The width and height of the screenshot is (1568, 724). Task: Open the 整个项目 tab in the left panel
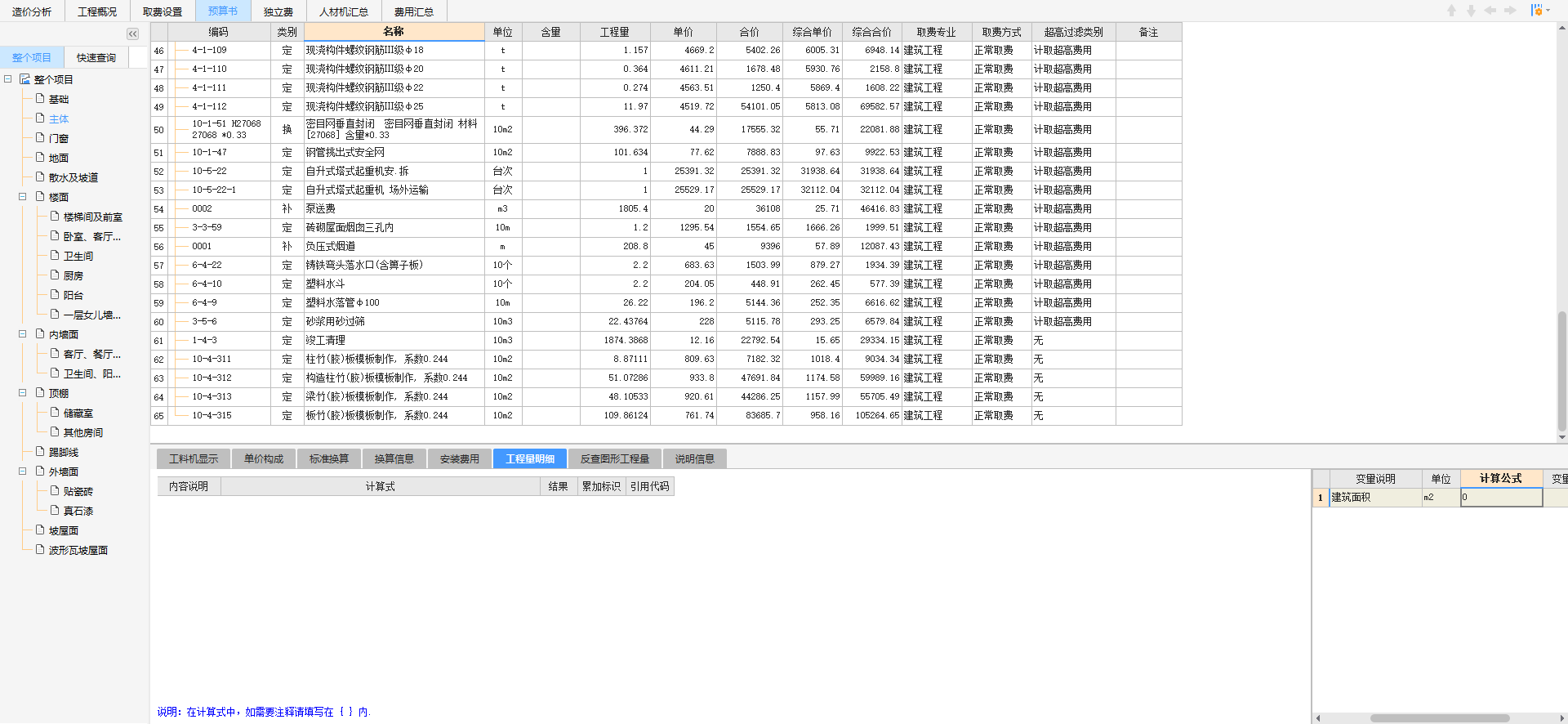[32, 57]
